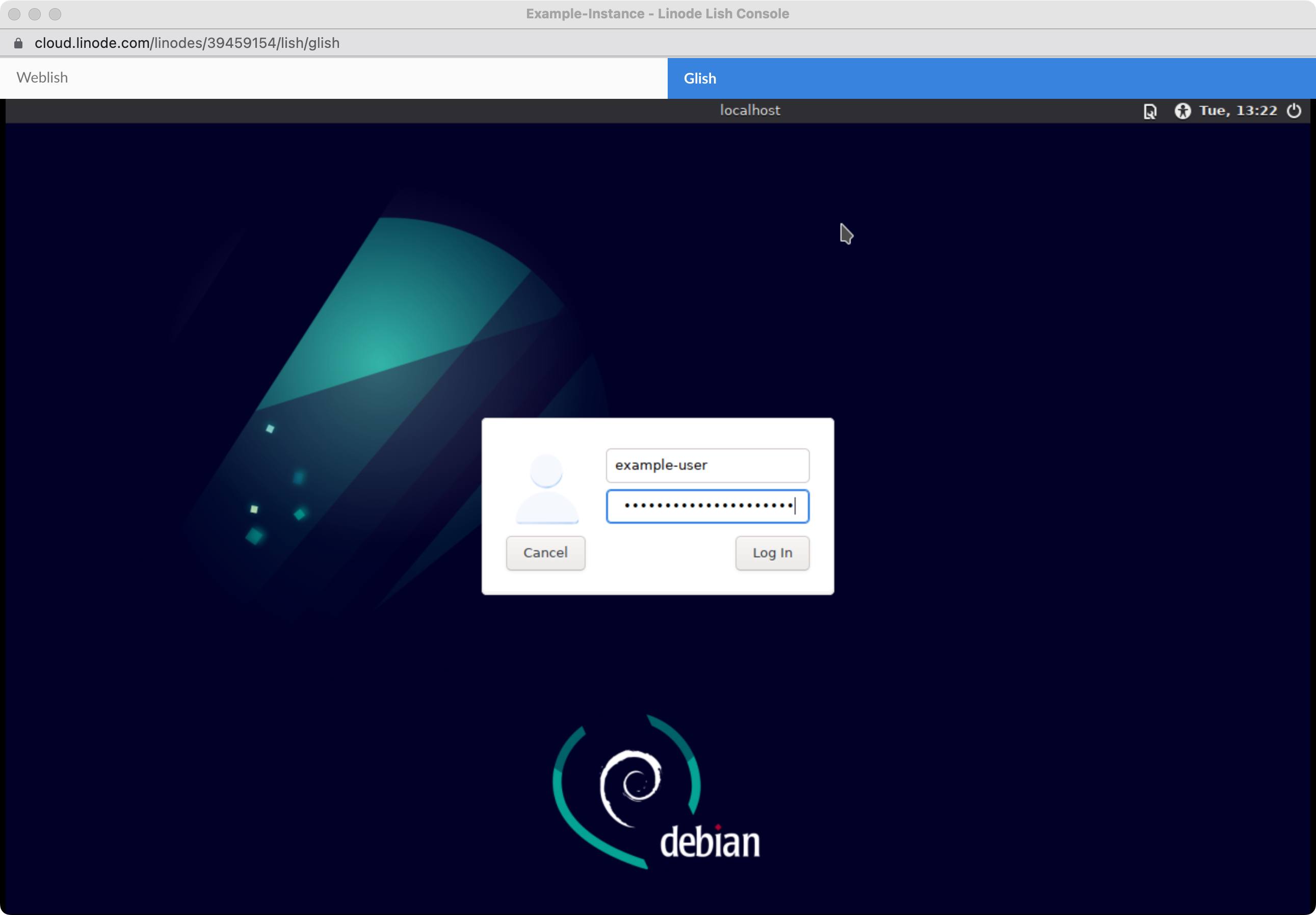Click the document icon in the top bar
Viewport: 1316px width, 915px height.
pos(1150,111)
